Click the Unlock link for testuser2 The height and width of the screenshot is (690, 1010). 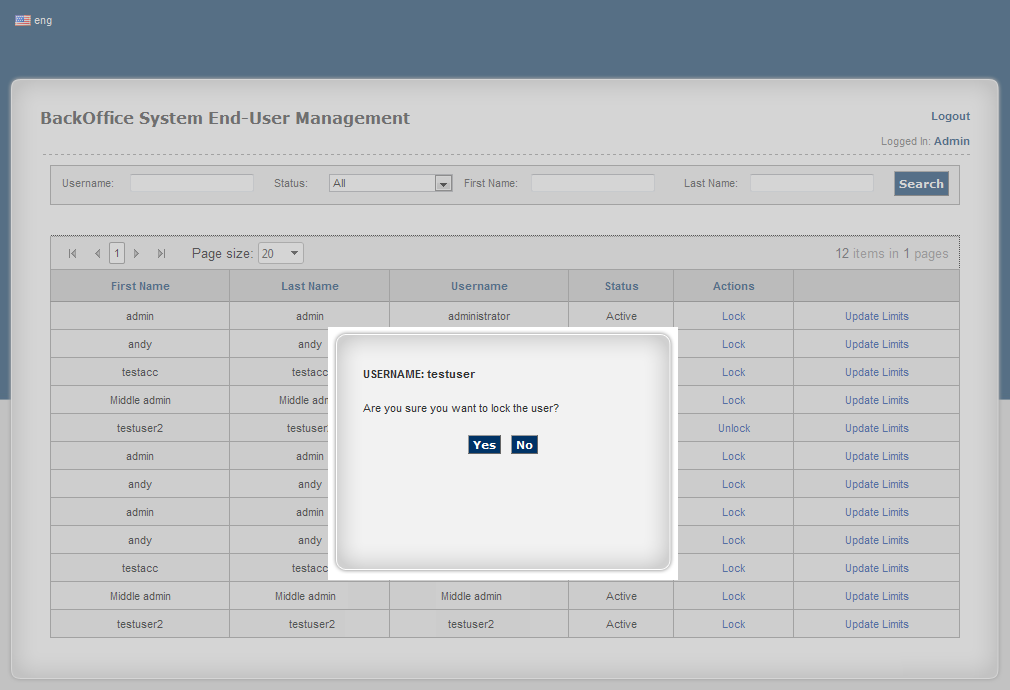pos(734,428)
